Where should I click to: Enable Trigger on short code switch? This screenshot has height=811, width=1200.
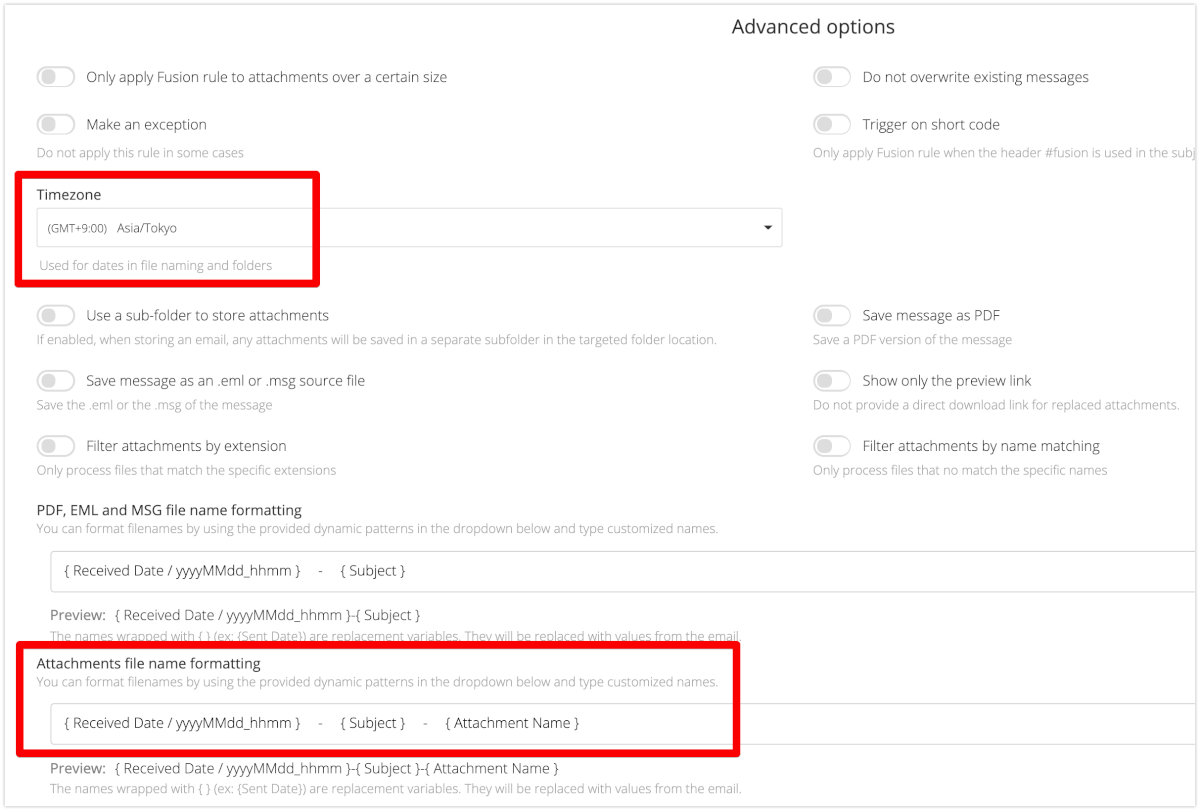832,124
